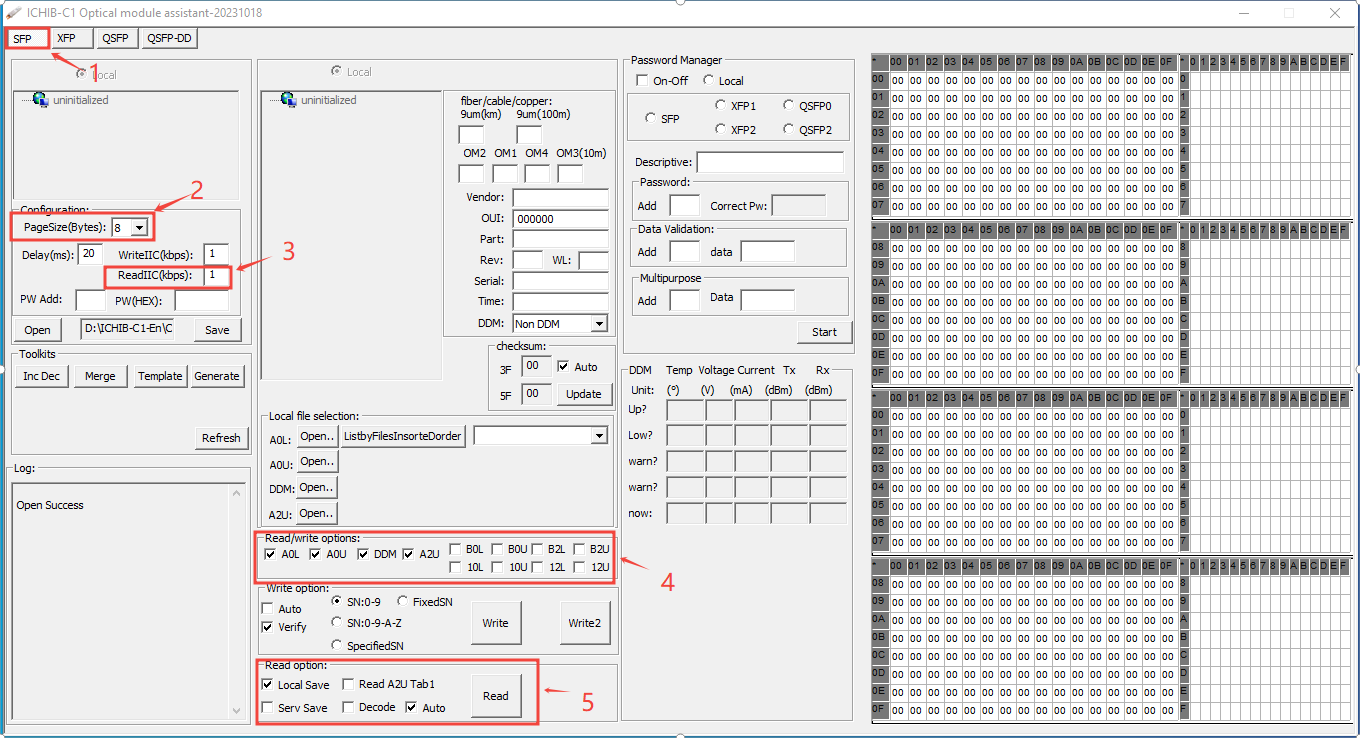Uncheck the DDM read/write option
Viewport: 1360px width, 738px height.
[x=364, y=553]
